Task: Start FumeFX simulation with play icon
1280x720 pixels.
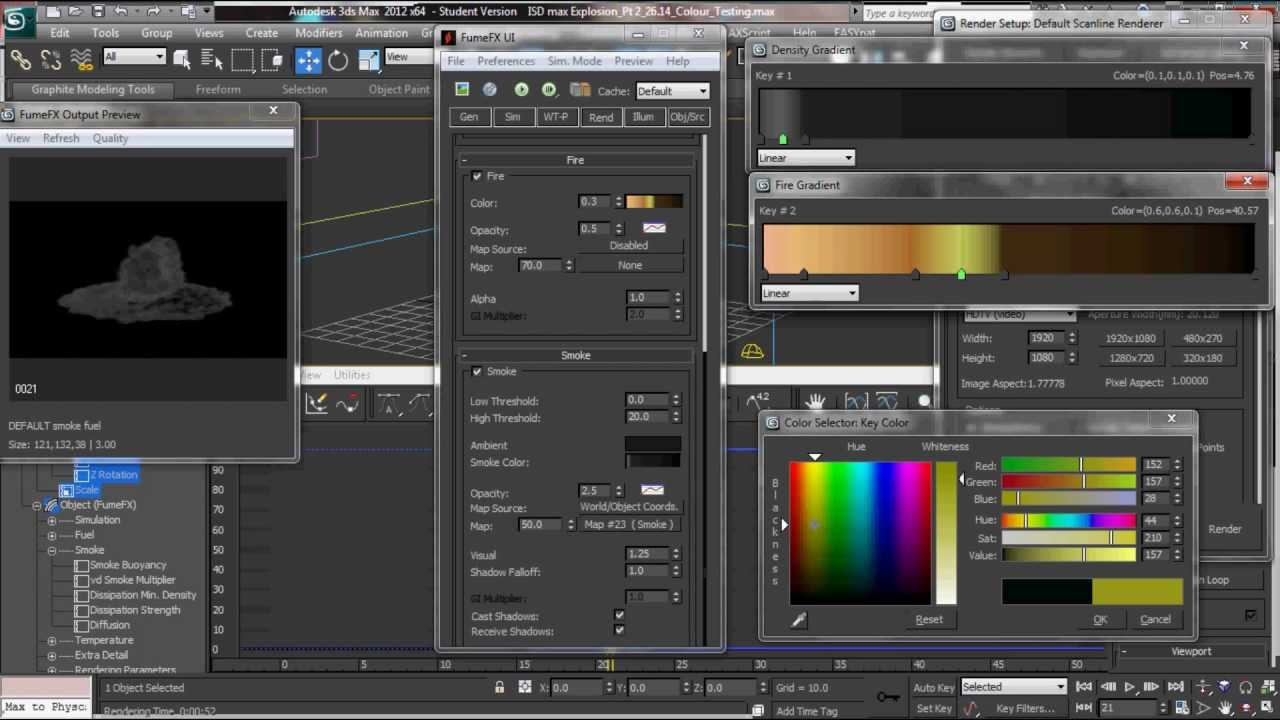Action: point(521,90)
